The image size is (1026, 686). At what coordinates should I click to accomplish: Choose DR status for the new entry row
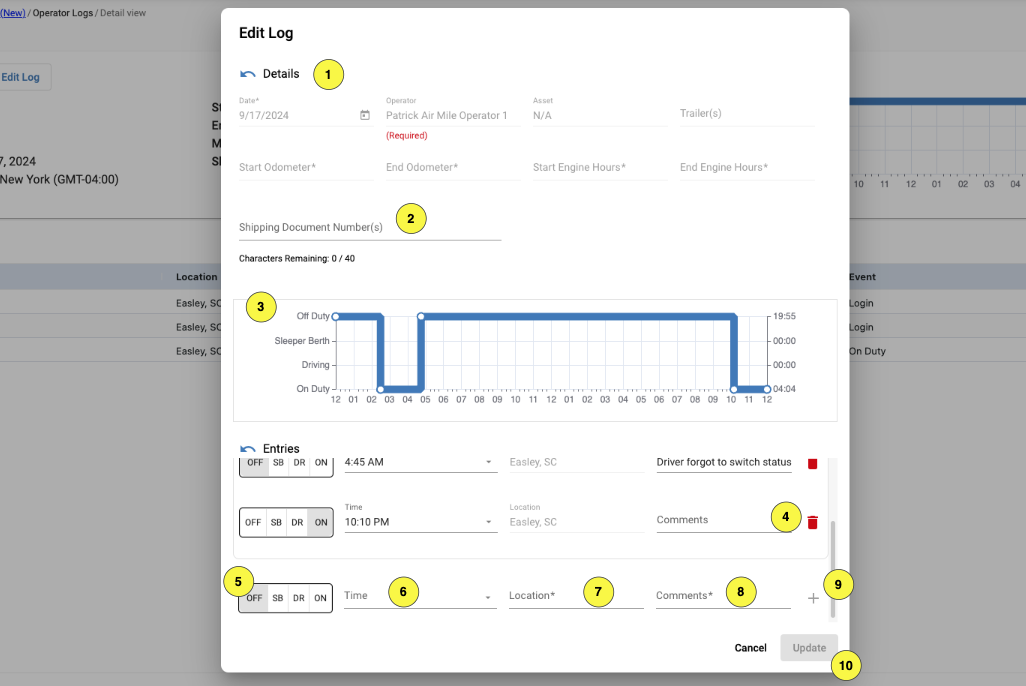click(x=299, y=598)
